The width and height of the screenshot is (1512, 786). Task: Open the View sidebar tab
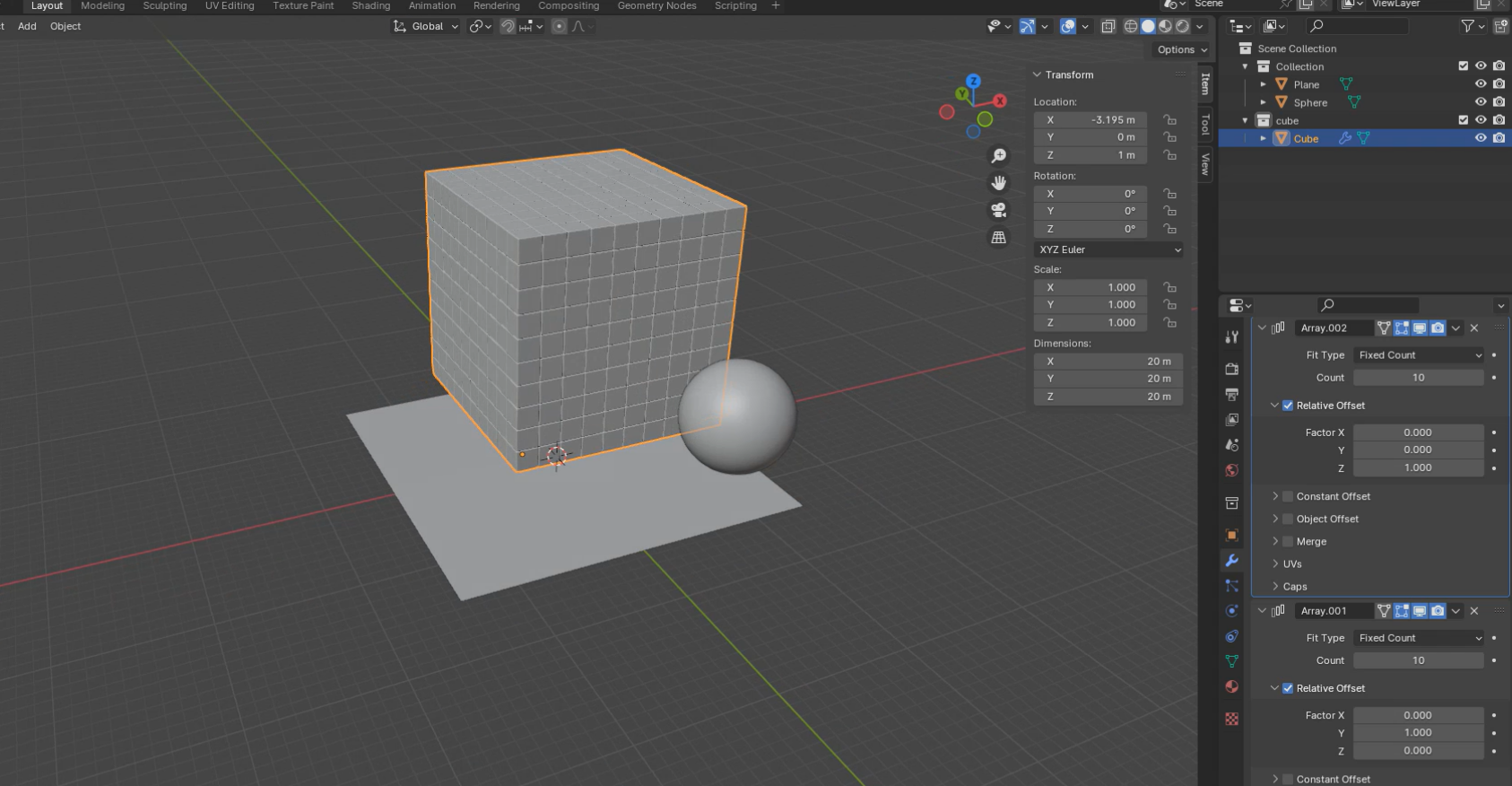(x=1206, y=164)
